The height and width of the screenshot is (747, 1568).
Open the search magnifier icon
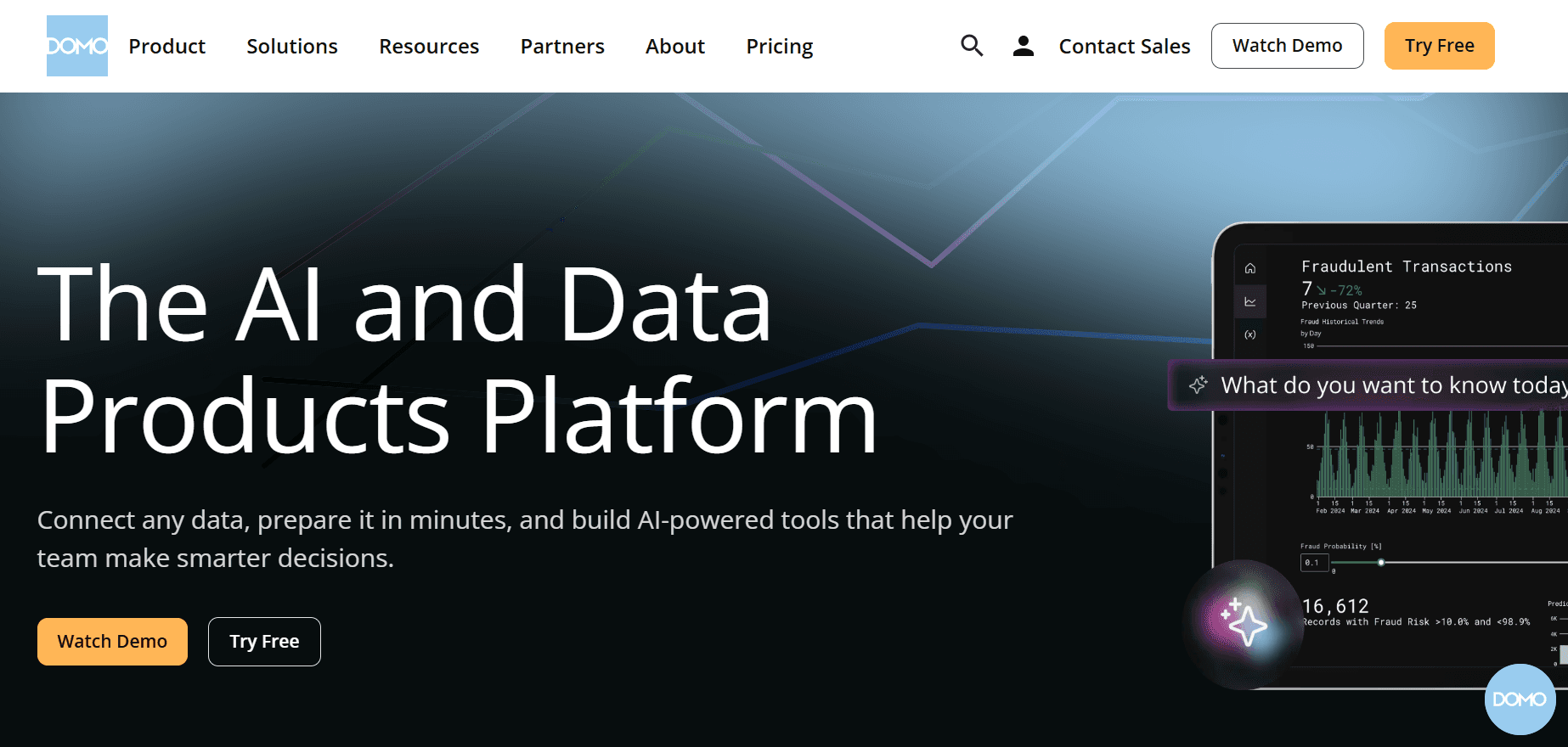pyautogui.click(x=972, y=46)
